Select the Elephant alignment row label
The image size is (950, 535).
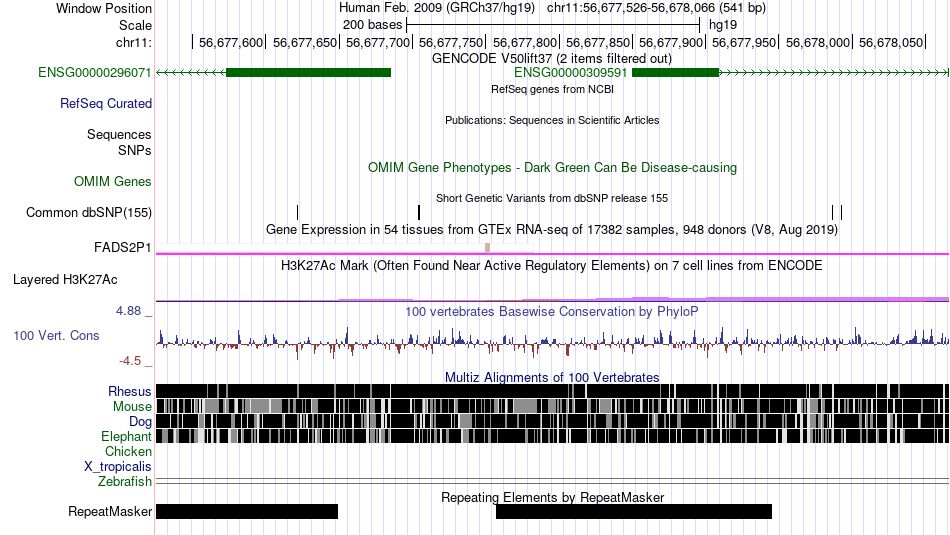click(x=126, y=436)
